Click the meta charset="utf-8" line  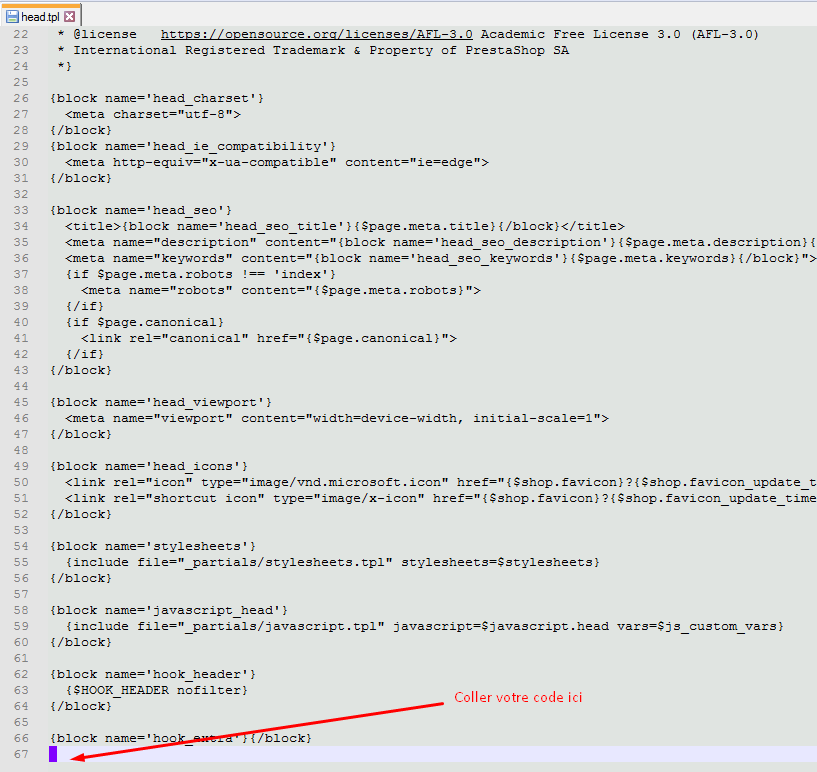[153, 115]
